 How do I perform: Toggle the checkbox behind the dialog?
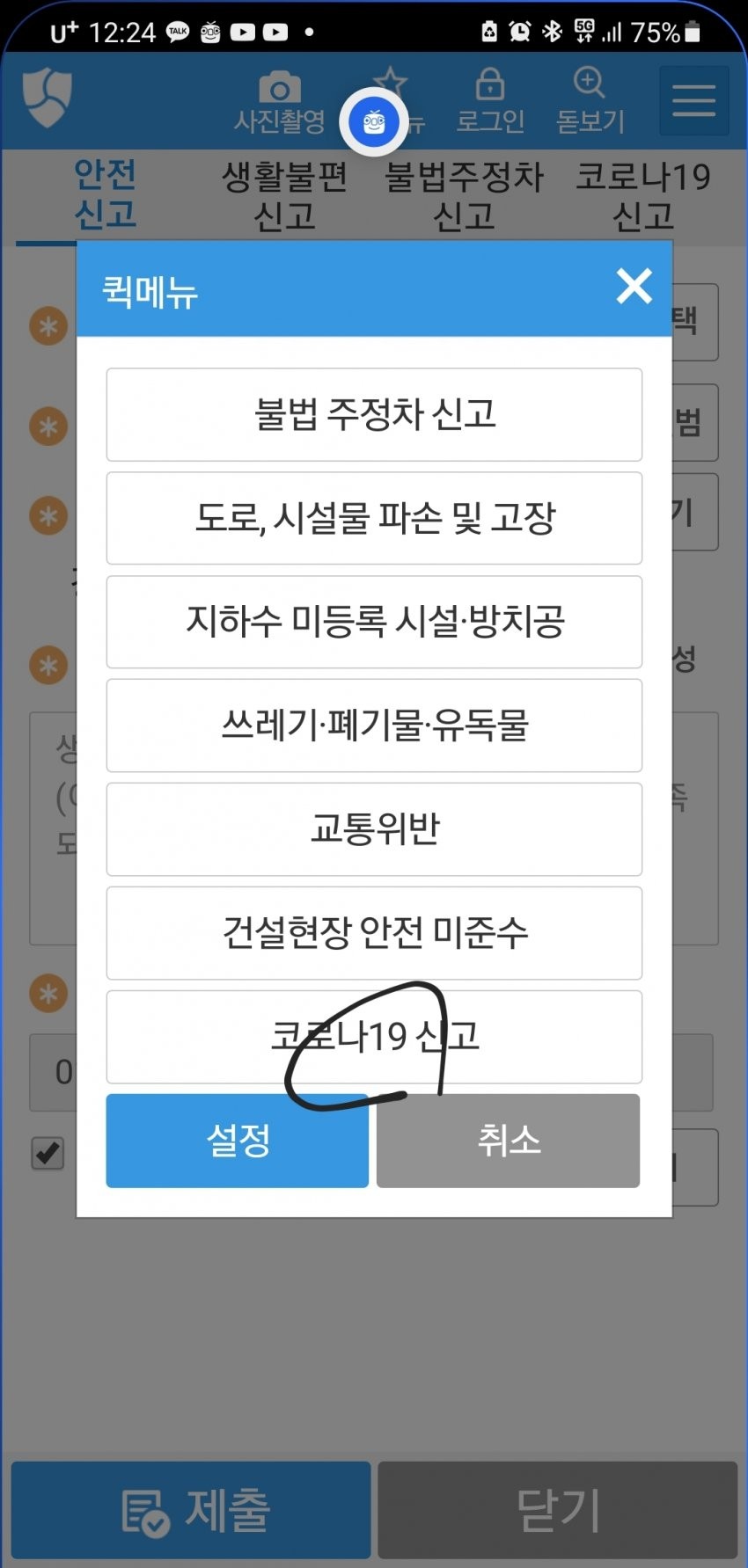pyautogui.click(x=48, y=1152)
